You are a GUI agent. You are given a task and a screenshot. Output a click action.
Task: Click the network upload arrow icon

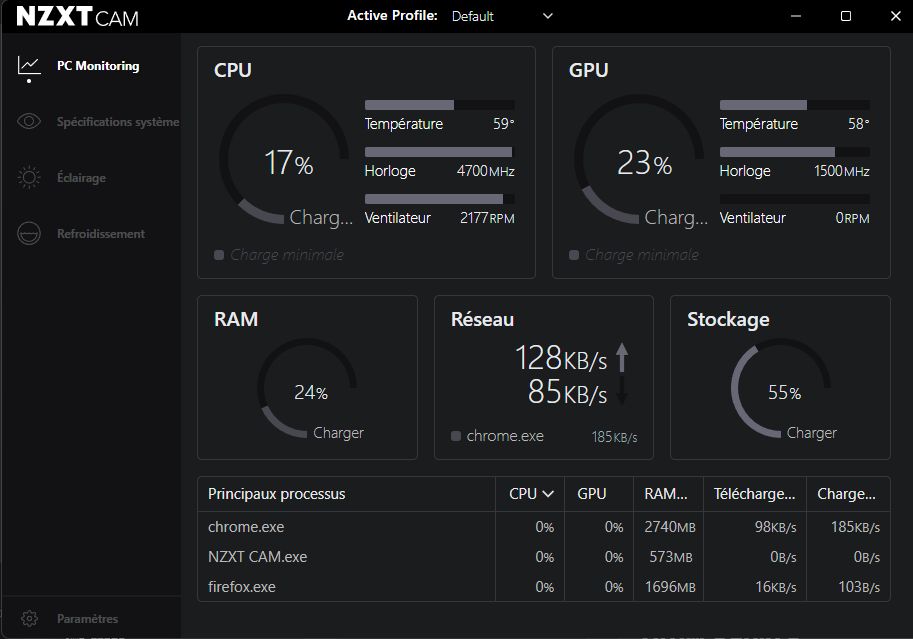622,358
